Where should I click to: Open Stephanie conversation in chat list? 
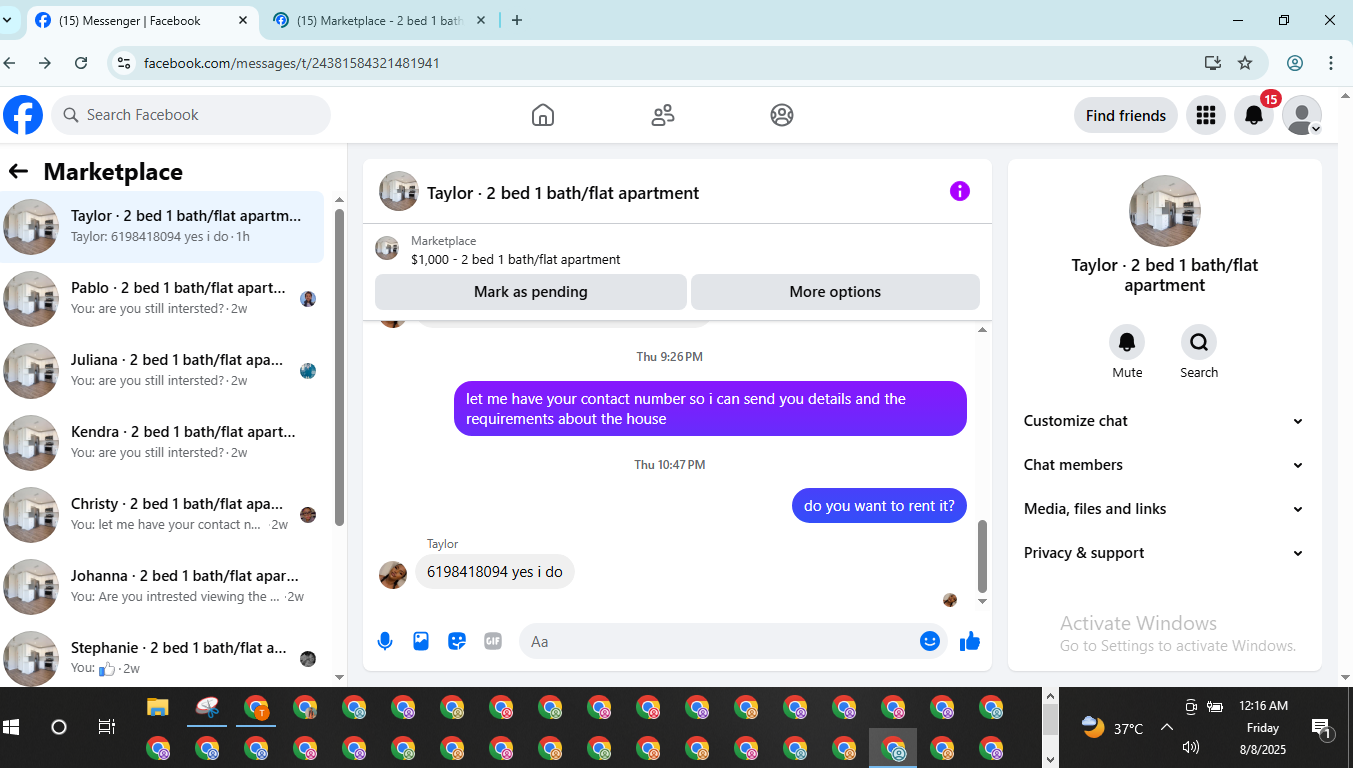click(162, 657)
